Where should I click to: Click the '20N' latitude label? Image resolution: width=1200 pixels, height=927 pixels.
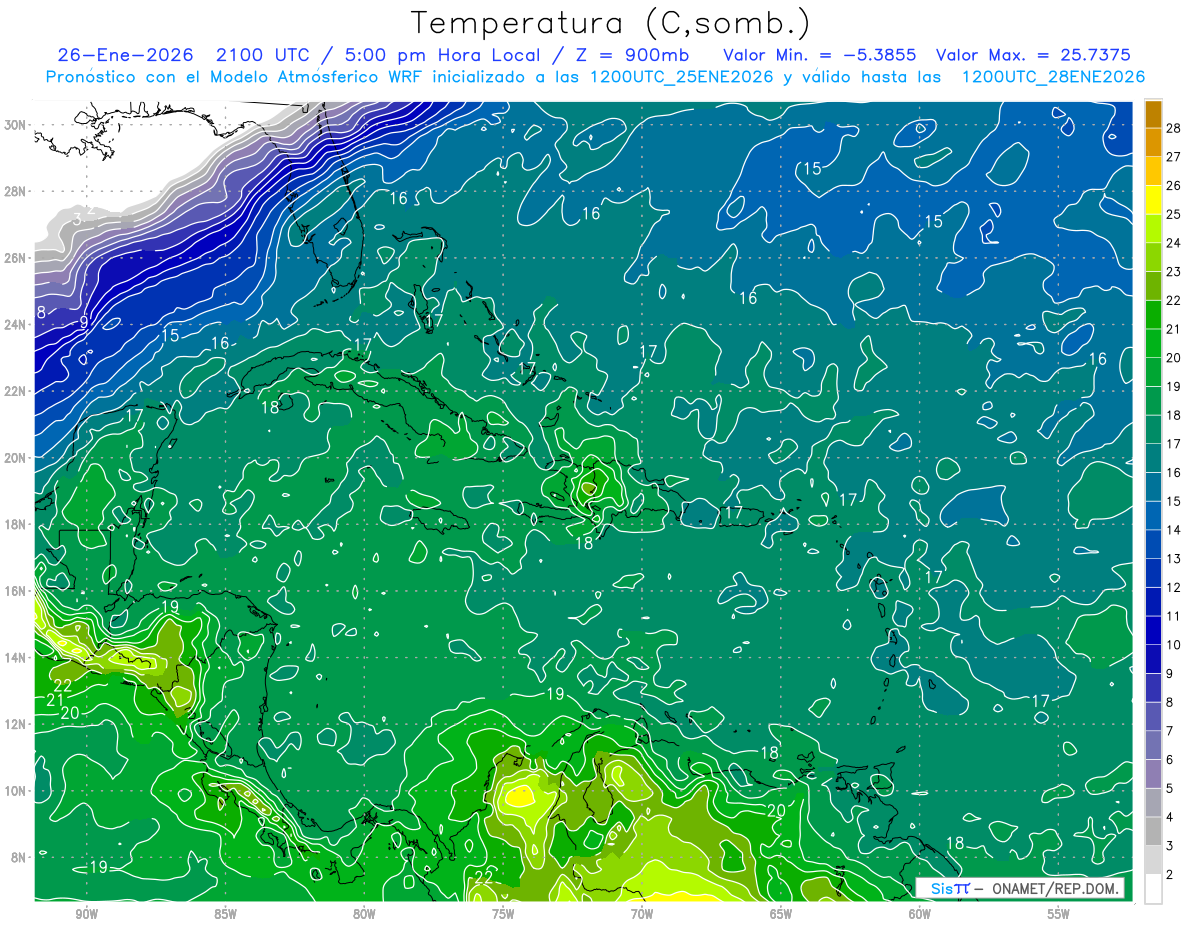17,458
